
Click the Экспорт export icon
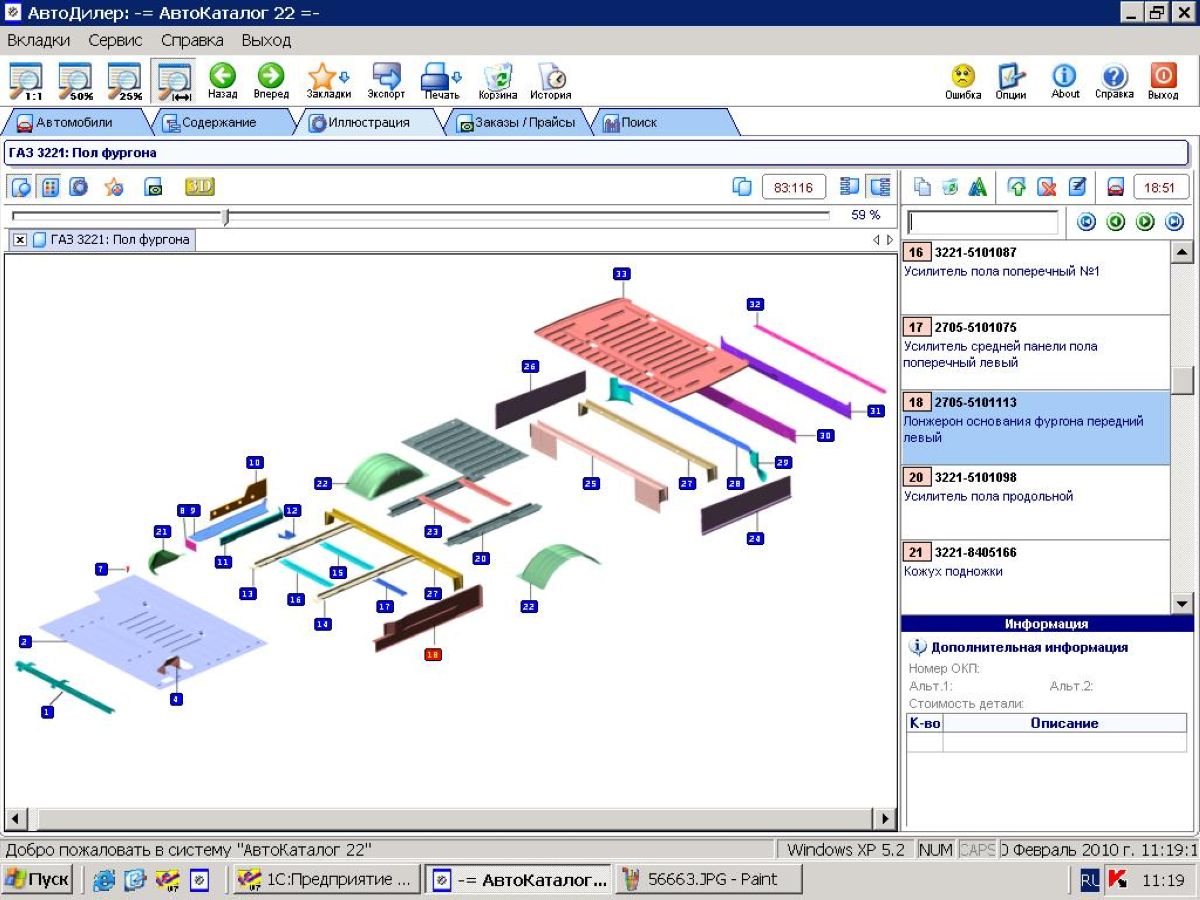pos(386,81)
